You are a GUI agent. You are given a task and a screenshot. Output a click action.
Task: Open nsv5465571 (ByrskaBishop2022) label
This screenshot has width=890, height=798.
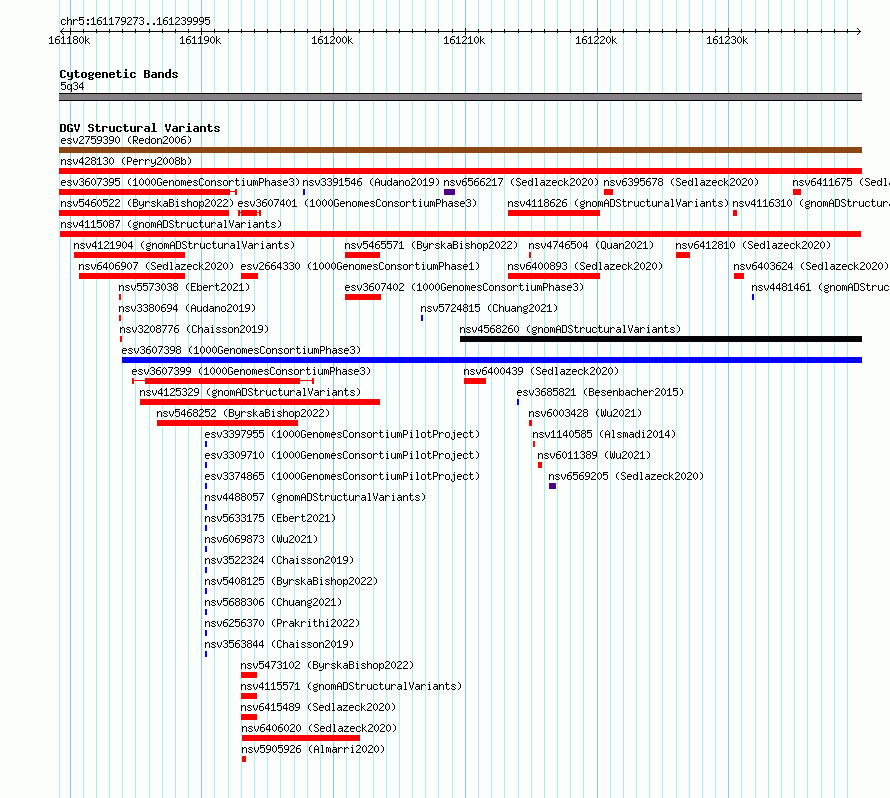[431, 245]
